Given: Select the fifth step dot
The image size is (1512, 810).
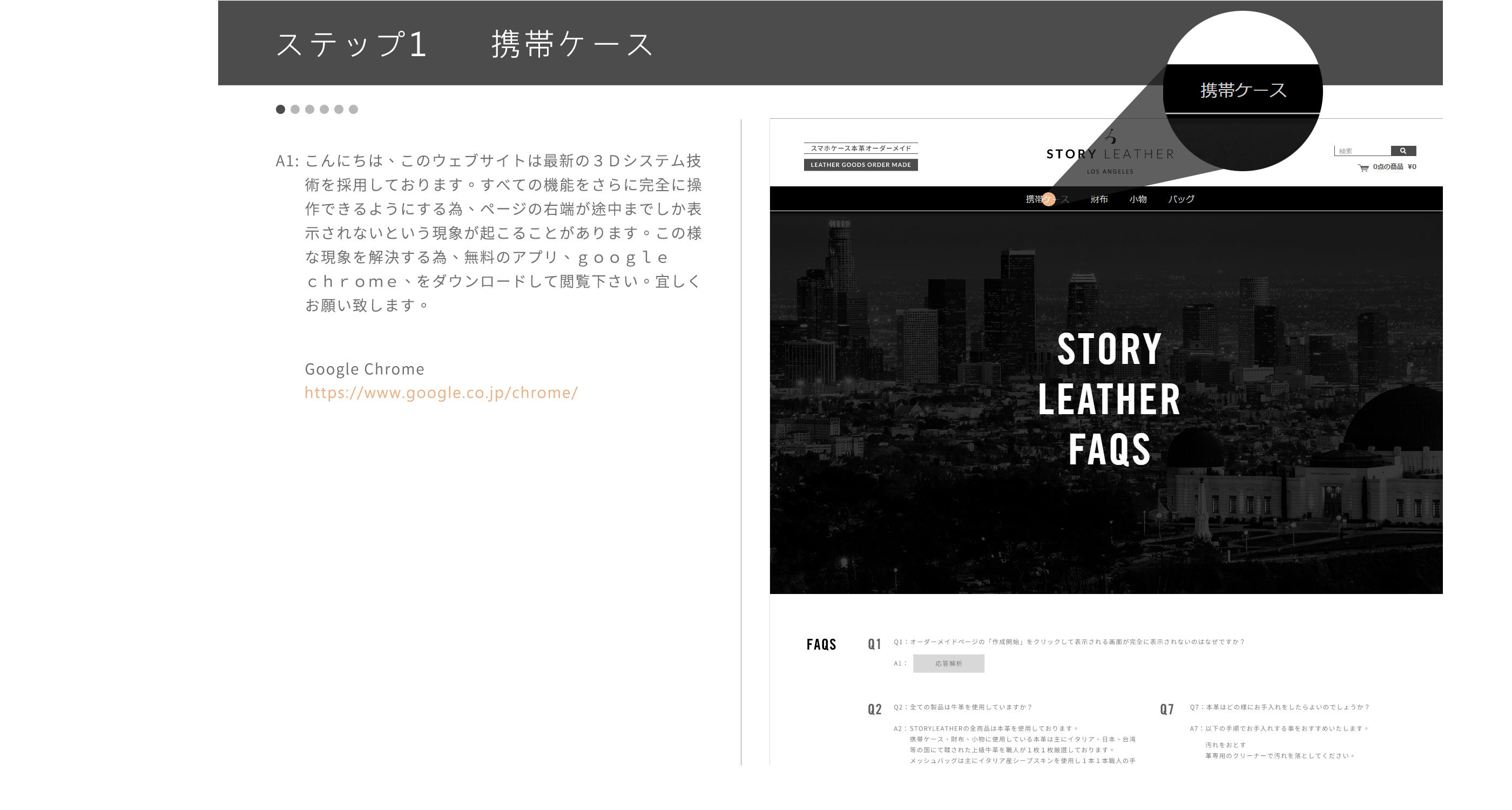Looking at the screenshot, I should point(339,109).
